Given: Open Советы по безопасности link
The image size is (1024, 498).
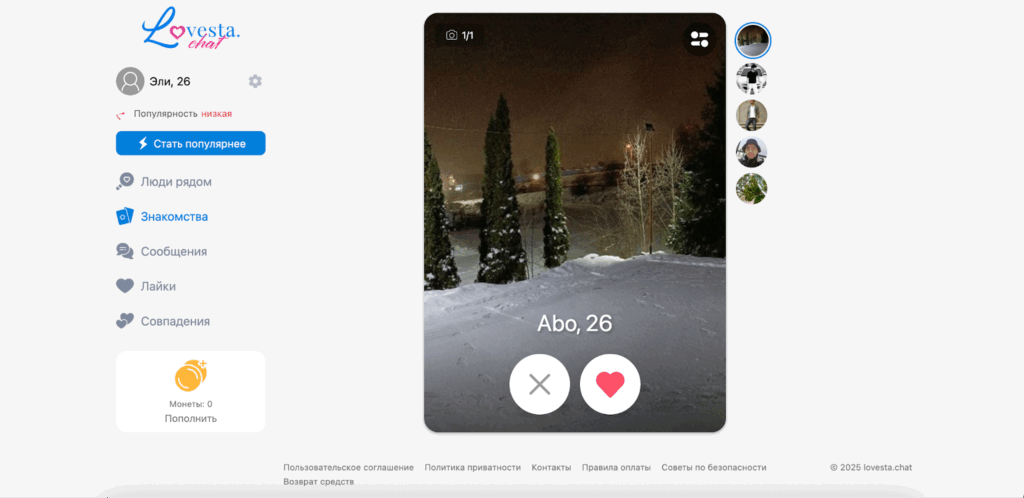Looking at the screenshot, I should click(x=714, y=467).
